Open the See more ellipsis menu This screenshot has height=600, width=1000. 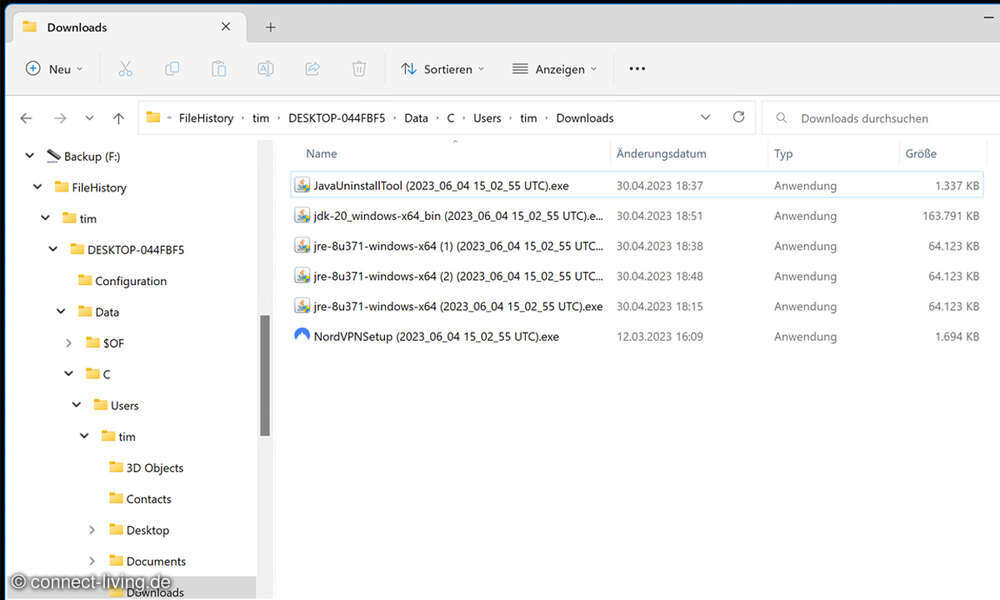637,69
